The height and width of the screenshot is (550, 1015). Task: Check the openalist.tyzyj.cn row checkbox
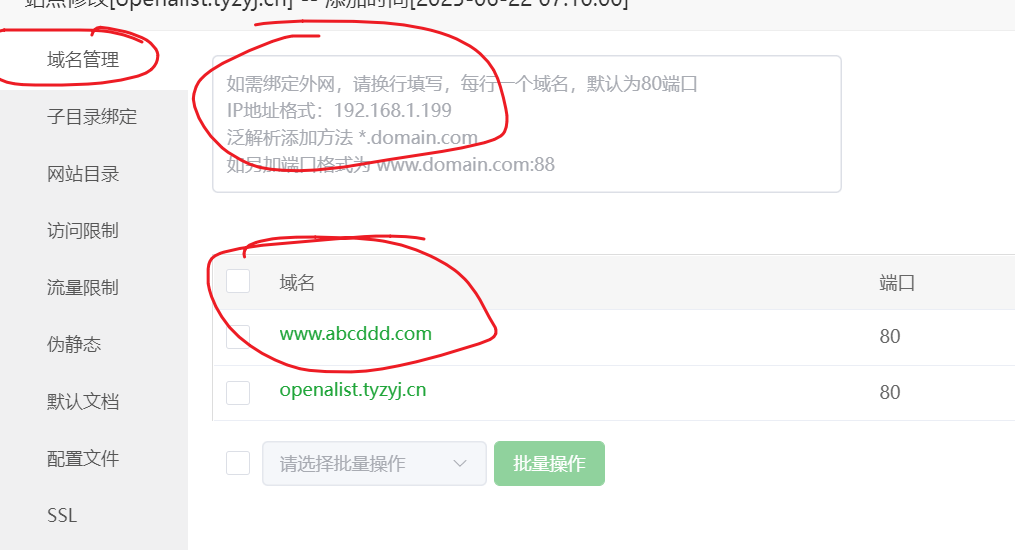tap(238, 392)
